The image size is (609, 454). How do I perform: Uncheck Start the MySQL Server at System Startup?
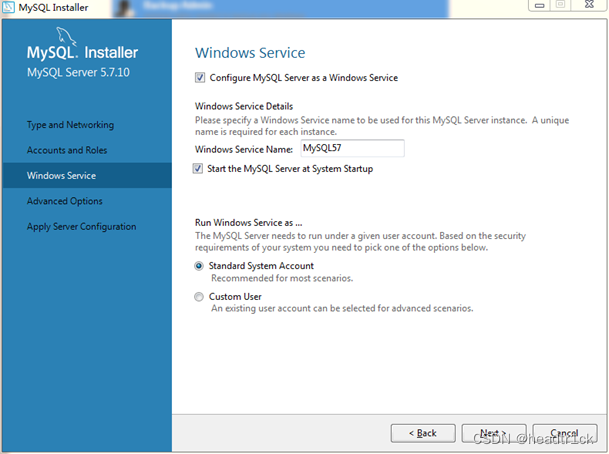[198, 169]
